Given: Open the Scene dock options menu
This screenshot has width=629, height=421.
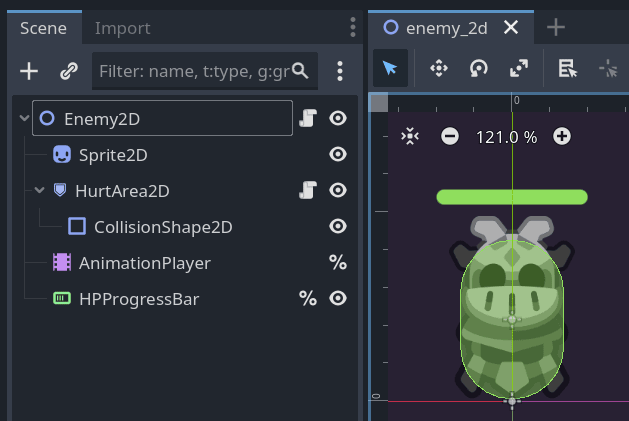Looking at the screenshot, I should click(x=352, y=27).
